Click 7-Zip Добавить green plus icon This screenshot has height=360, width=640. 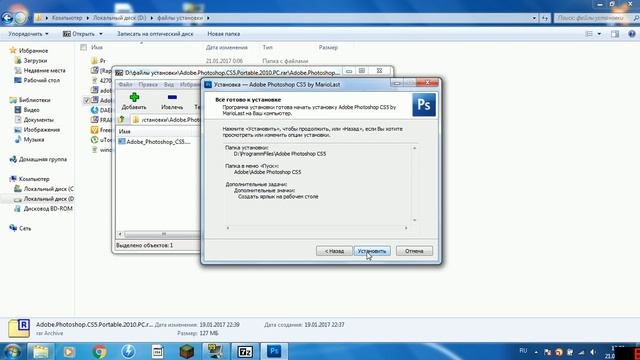point(134,98)
